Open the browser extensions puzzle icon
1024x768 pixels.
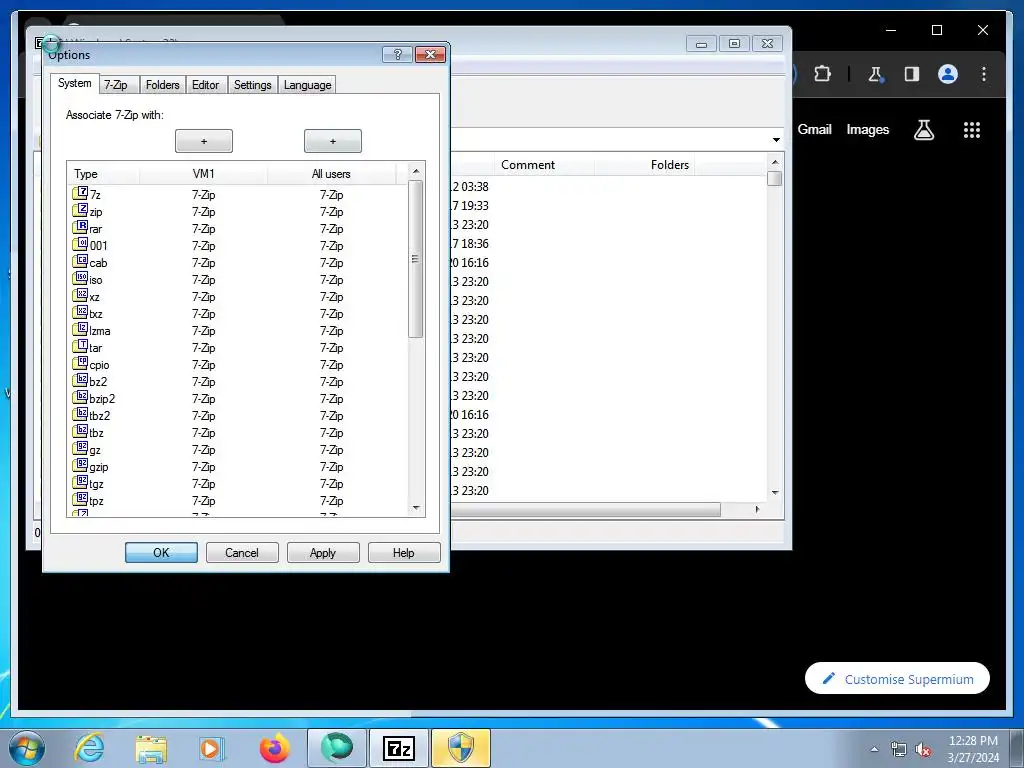(x=822, y=74)
